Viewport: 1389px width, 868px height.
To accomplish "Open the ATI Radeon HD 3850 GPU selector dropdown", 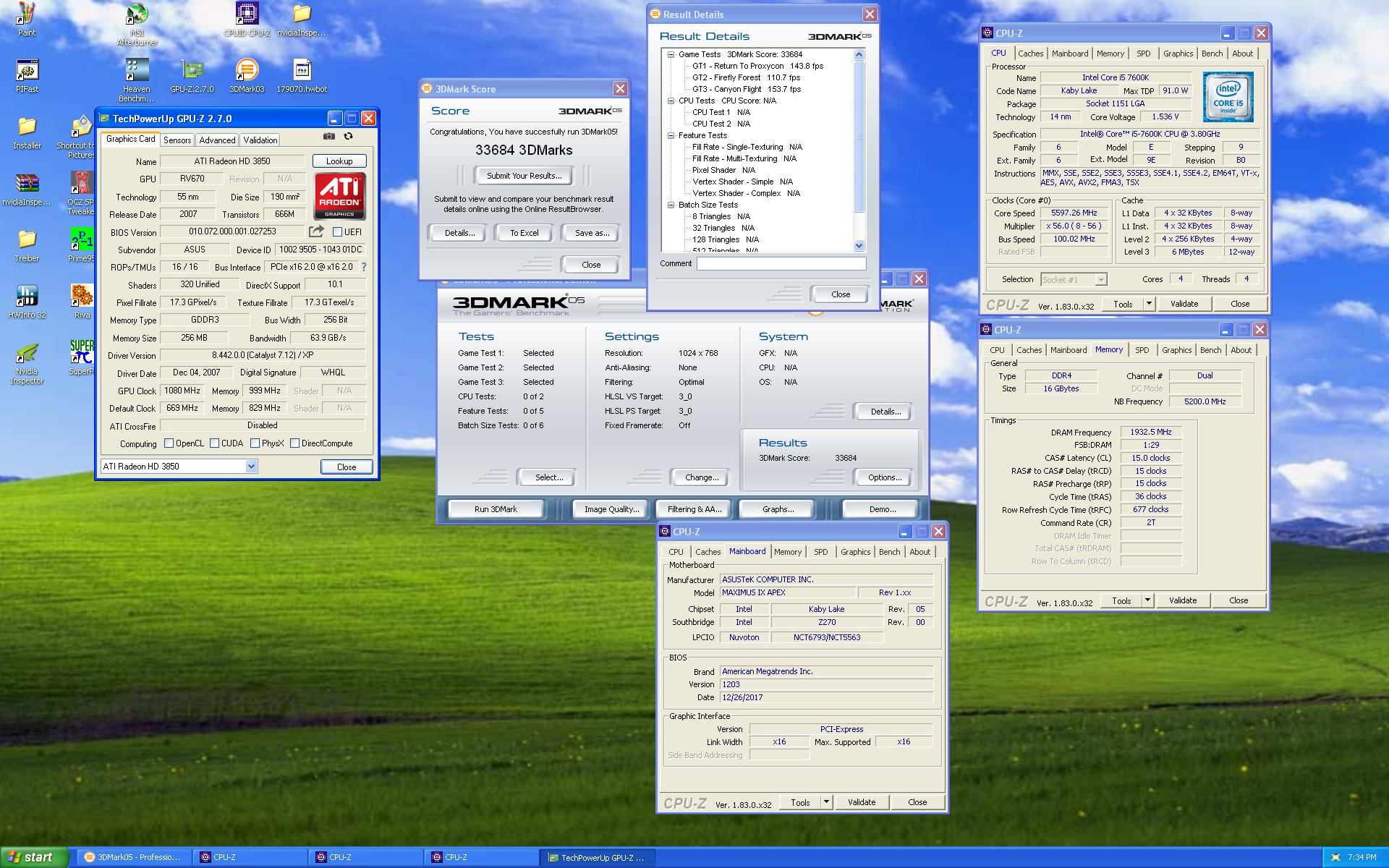I will pos(251,467).
